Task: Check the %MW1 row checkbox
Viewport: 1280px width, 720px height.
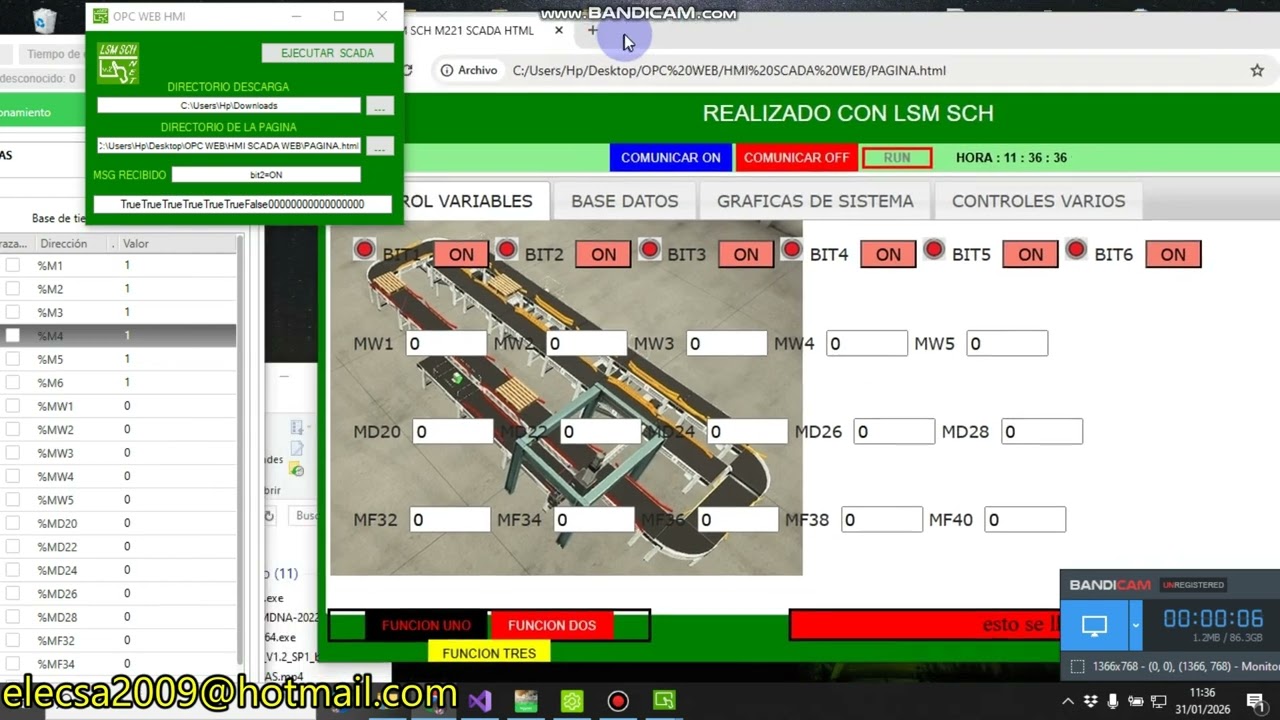Action: (13, 406)
